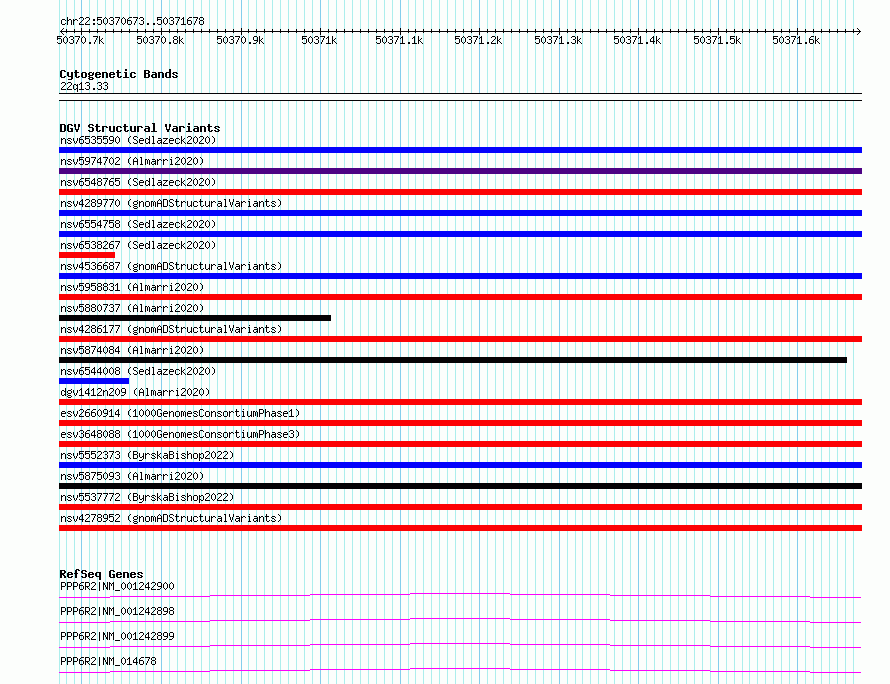Select the blue bar under nsv6554758
This screenshot has height=684, width=890.
[x=460, y=234]
